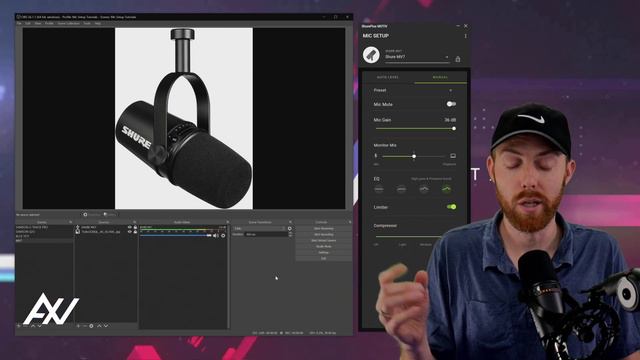Click Start Virtual Camera button
640x360 pixels.
click(x=324, y=241)
